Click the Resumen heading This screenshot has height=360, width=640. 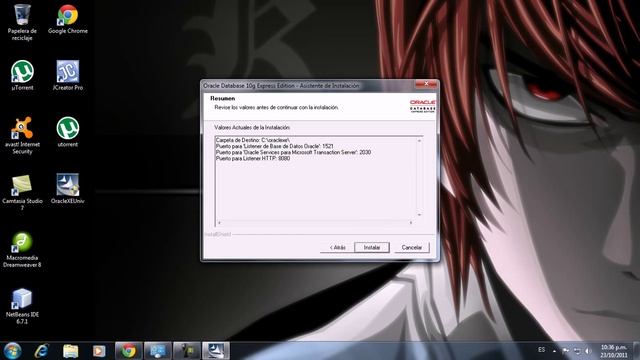pos(222,98)
